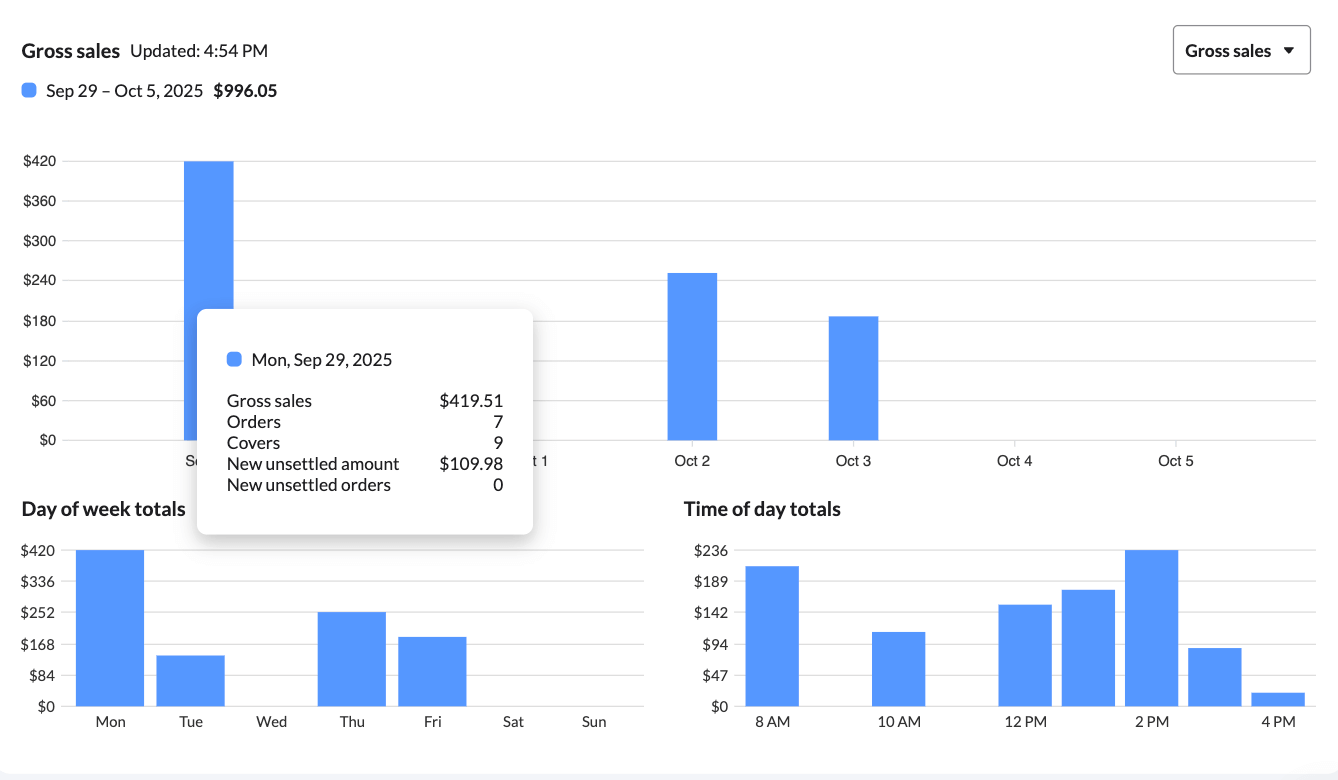Click the Time of day totals heading

pos(762,509)
